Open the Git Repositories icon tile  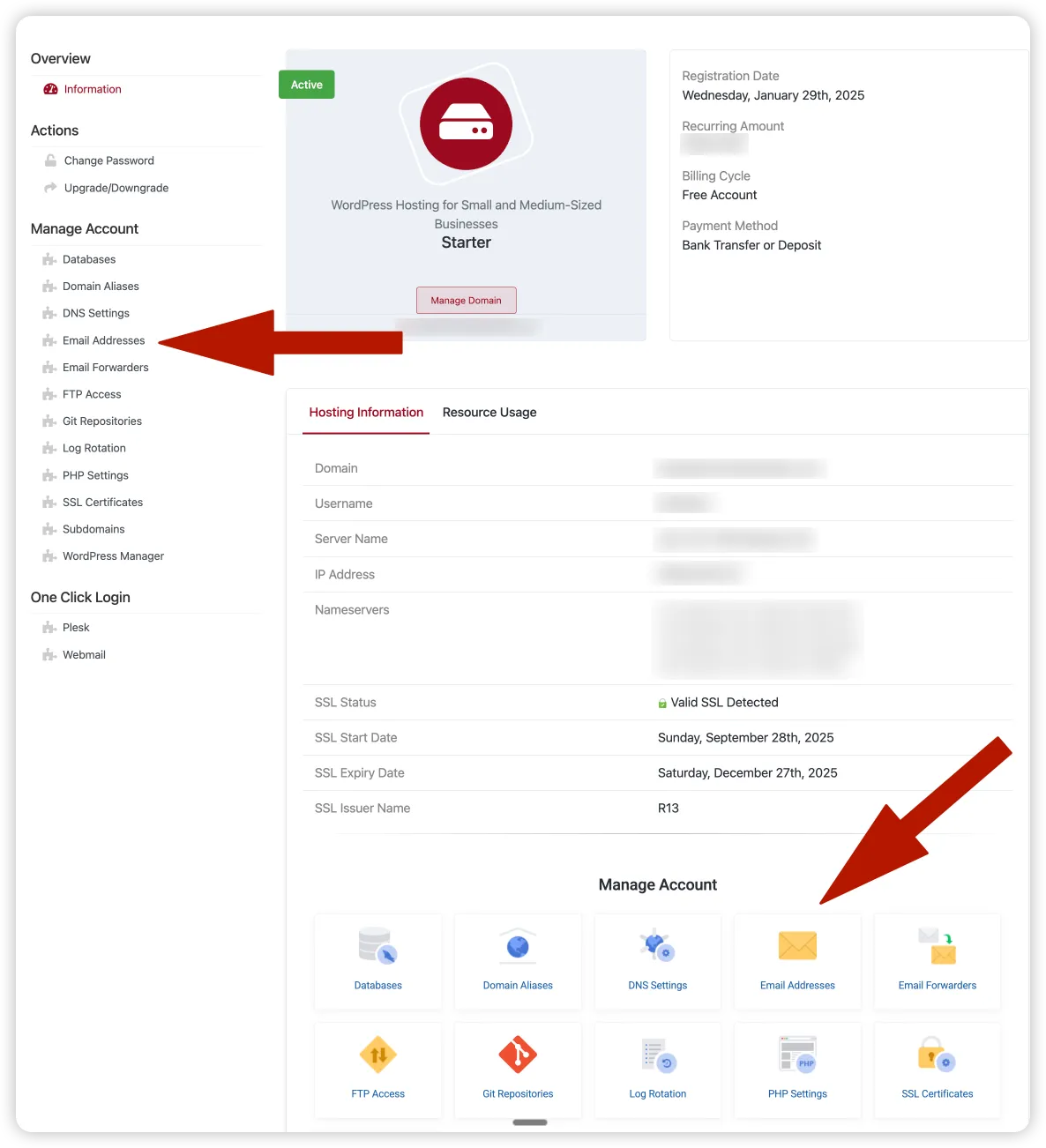(x=517, y=1055)
